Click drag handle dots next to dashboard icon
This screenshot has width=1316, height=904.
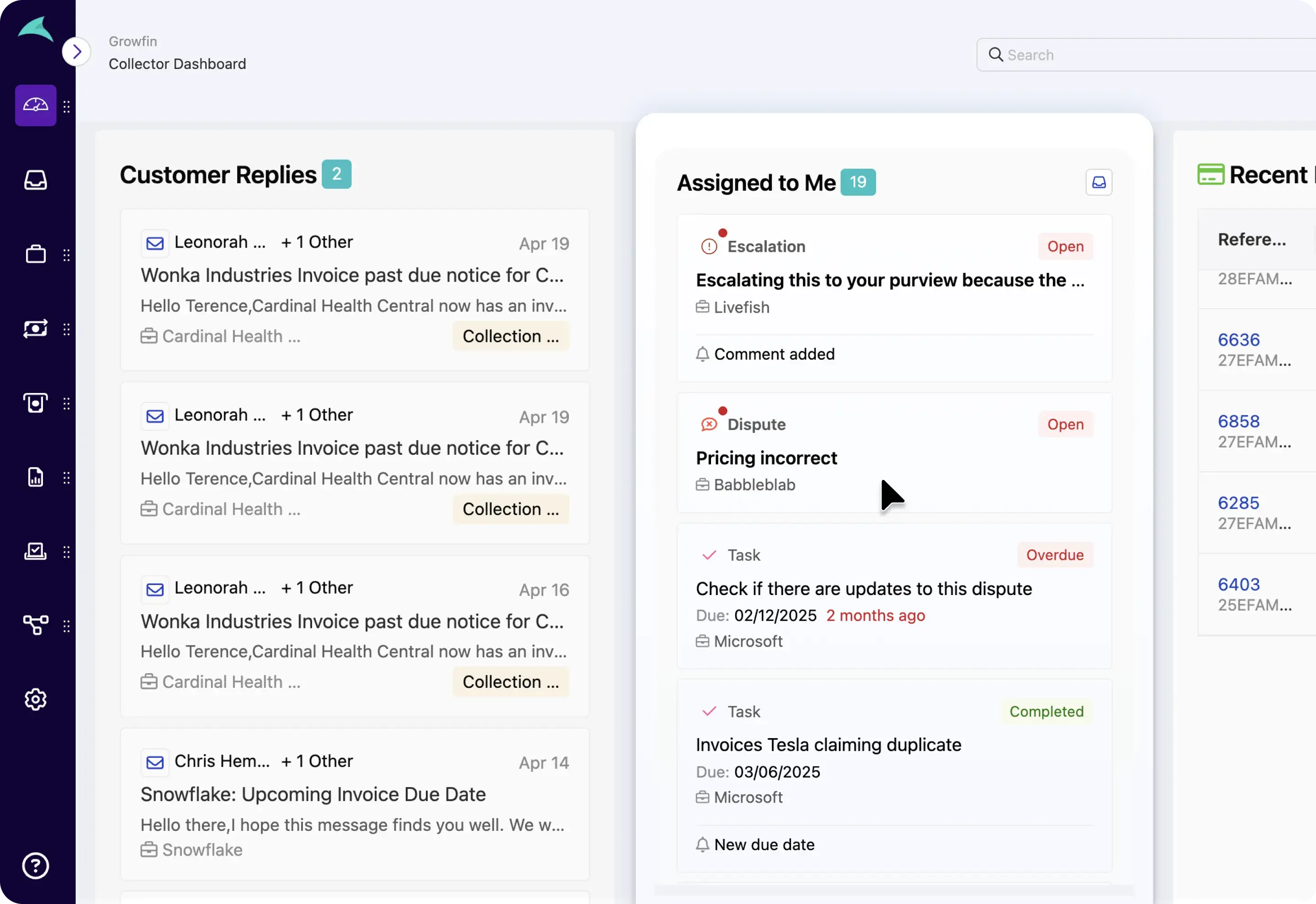tap(67, 106)
